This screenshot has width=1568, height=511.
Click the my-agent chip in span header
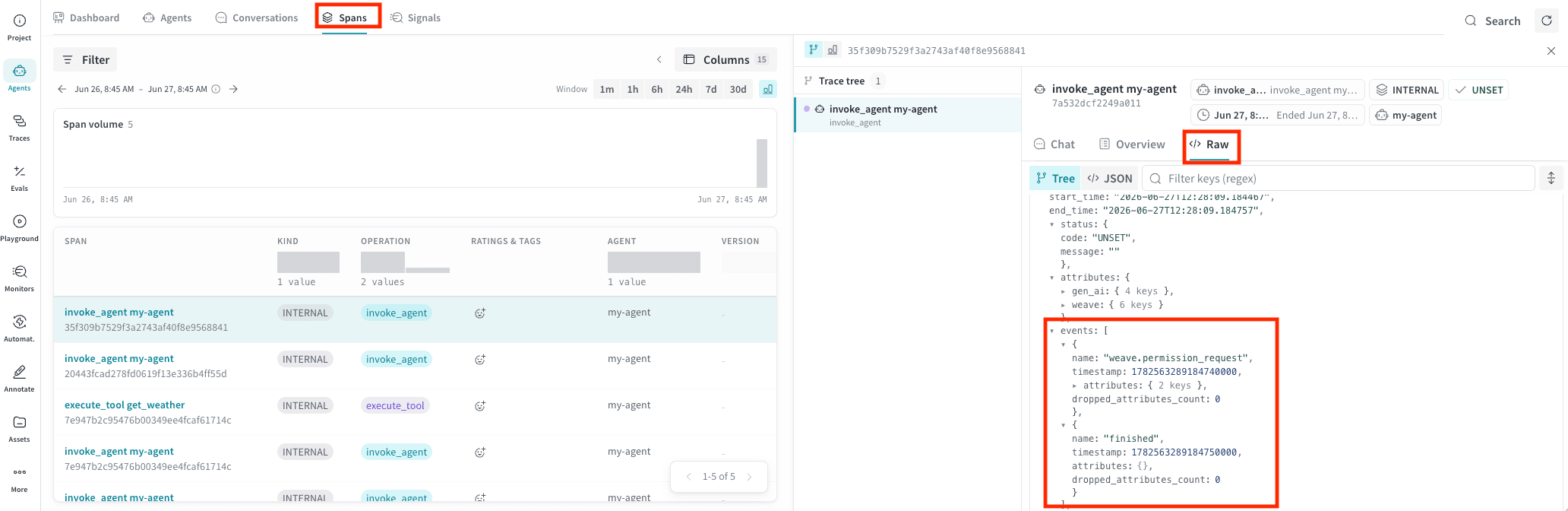pyautogui.click(x=1405, y=115)
